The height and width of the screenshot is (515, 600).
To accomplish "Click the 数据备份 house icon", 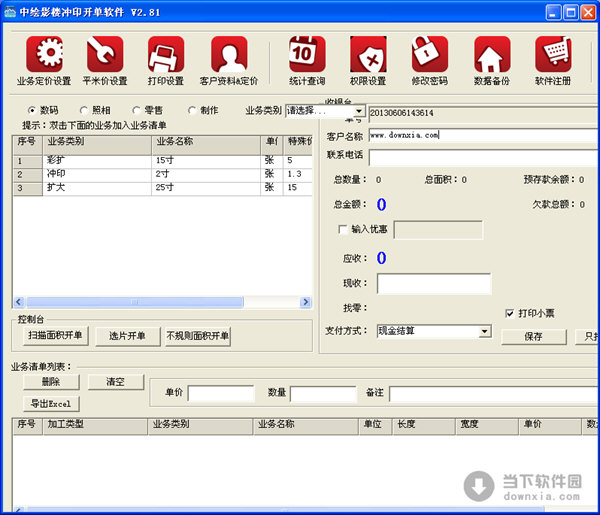I will [x=490, y=54].
